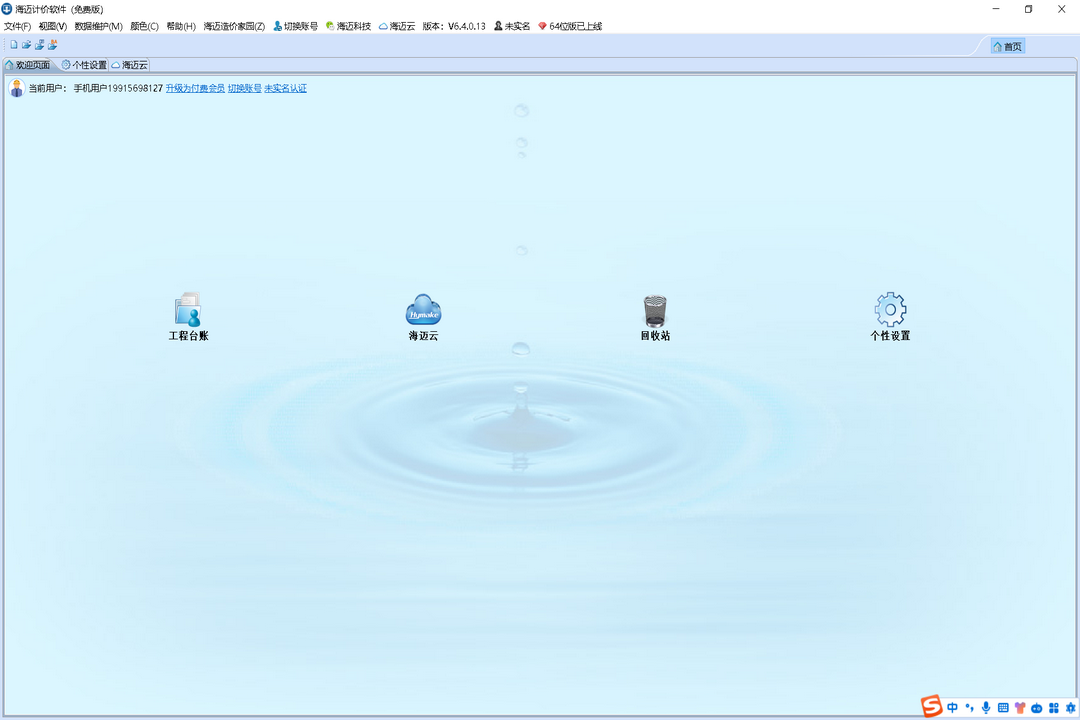Screen dimensions: 1080x720
Task: Open the 文件(F) menu
Action: click(x=17, y=26)
